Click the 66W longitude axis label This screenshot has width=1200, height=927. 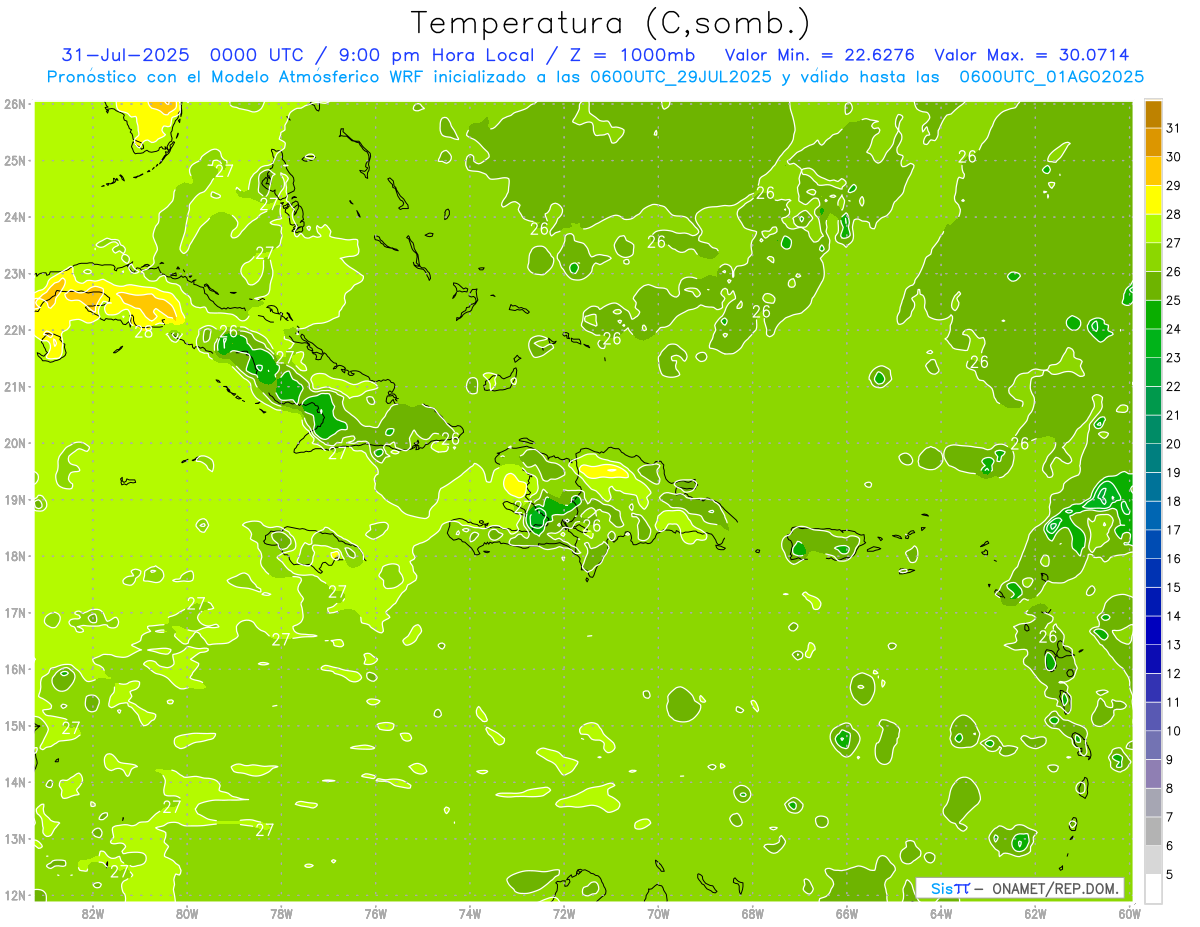847,913
